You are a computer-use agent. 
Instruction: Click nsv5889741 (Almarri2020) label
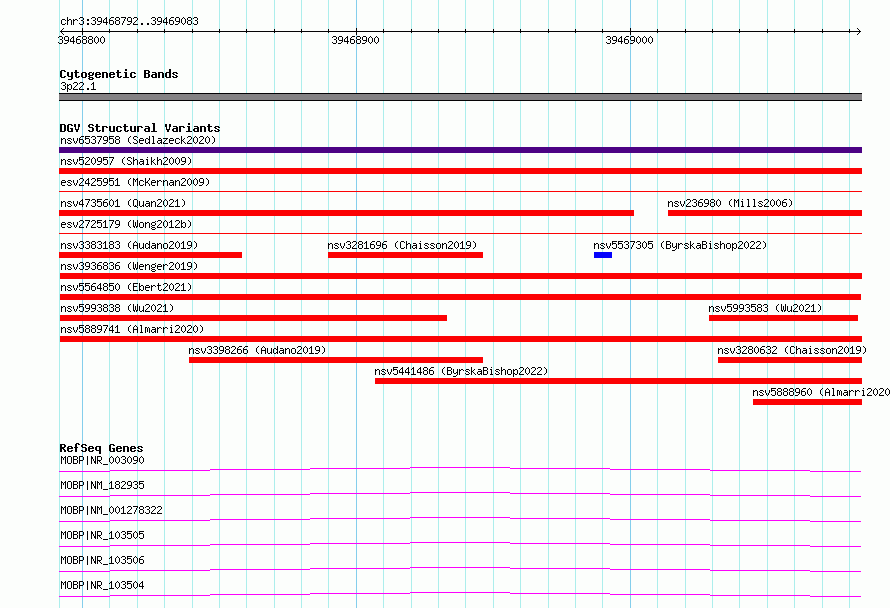(x=132, y=329)
